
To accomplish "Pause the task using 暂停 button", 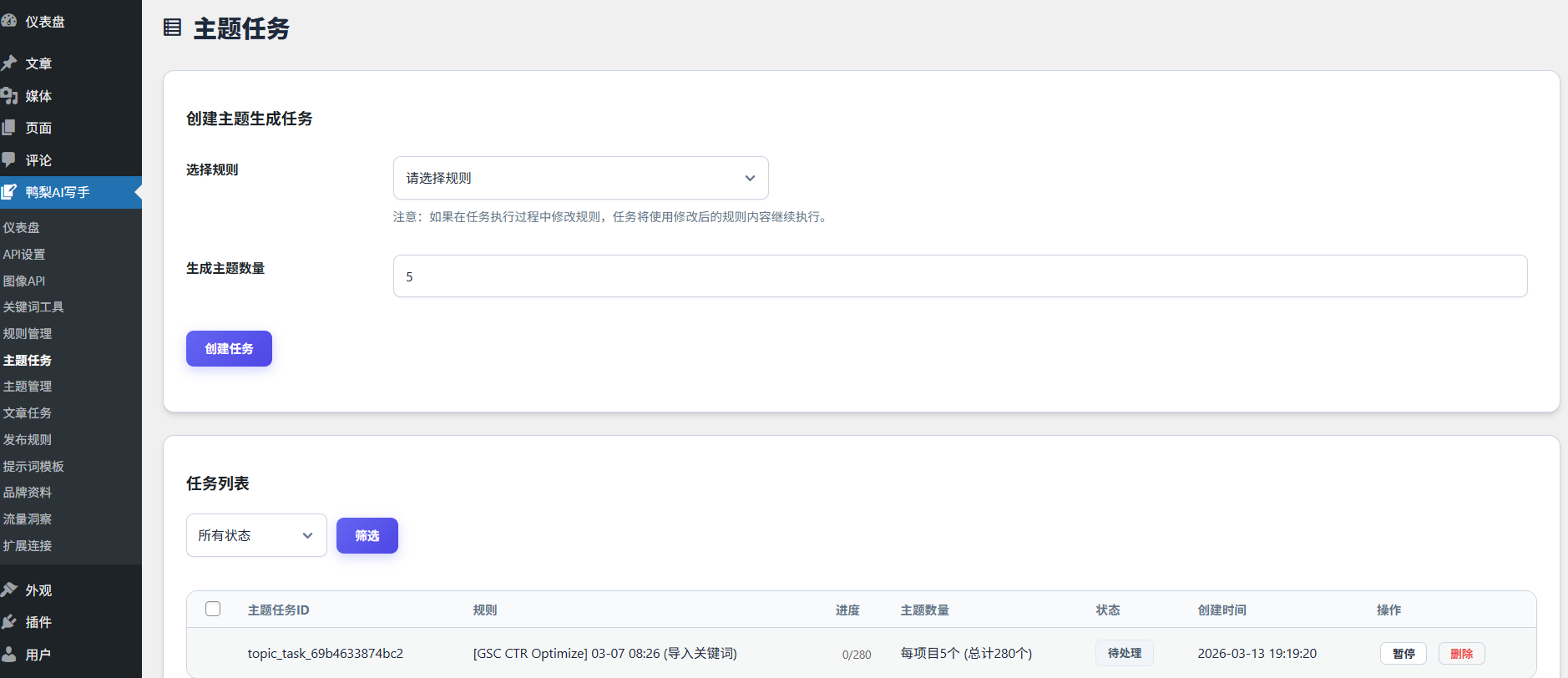I will (x=1403, y=653).
